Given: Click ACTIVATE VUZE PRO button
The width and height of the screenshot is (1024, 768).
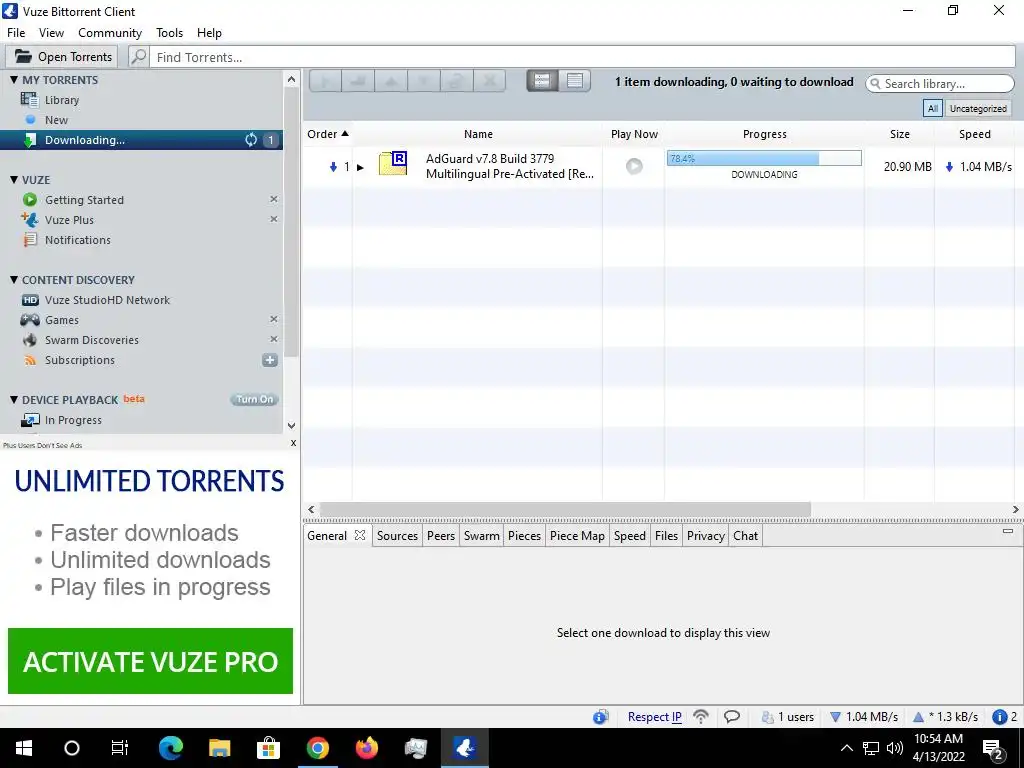Looking at the screenshot, I should 150,661.
